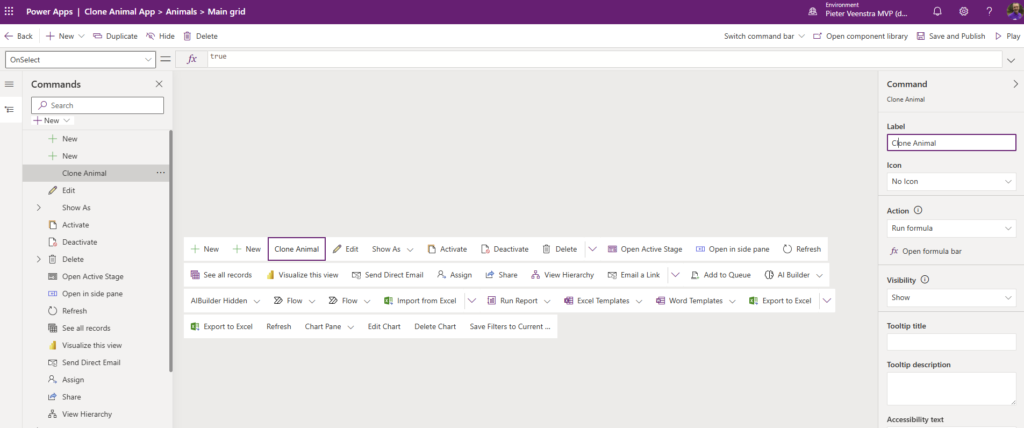Click the Commands list scrollbar

point(171,252)
